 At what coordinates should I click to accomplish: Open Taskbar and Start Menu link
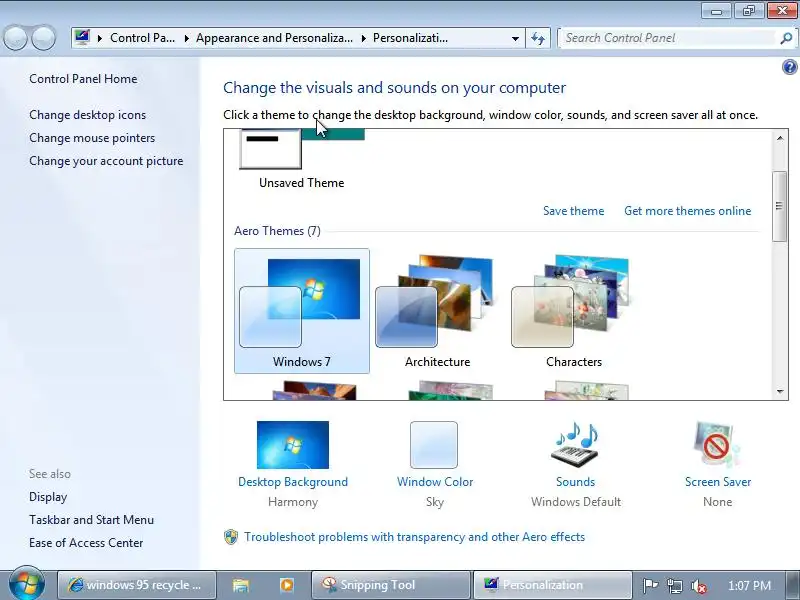pyautogui.click(x=91, y=520)
